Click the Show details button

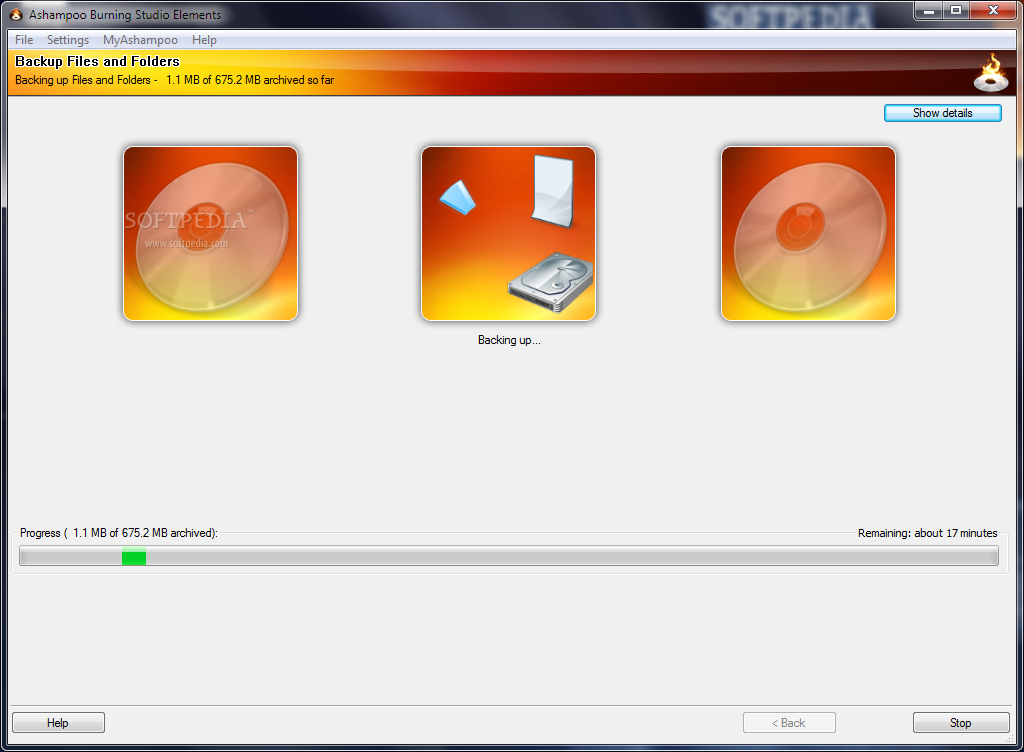[942, 113]
